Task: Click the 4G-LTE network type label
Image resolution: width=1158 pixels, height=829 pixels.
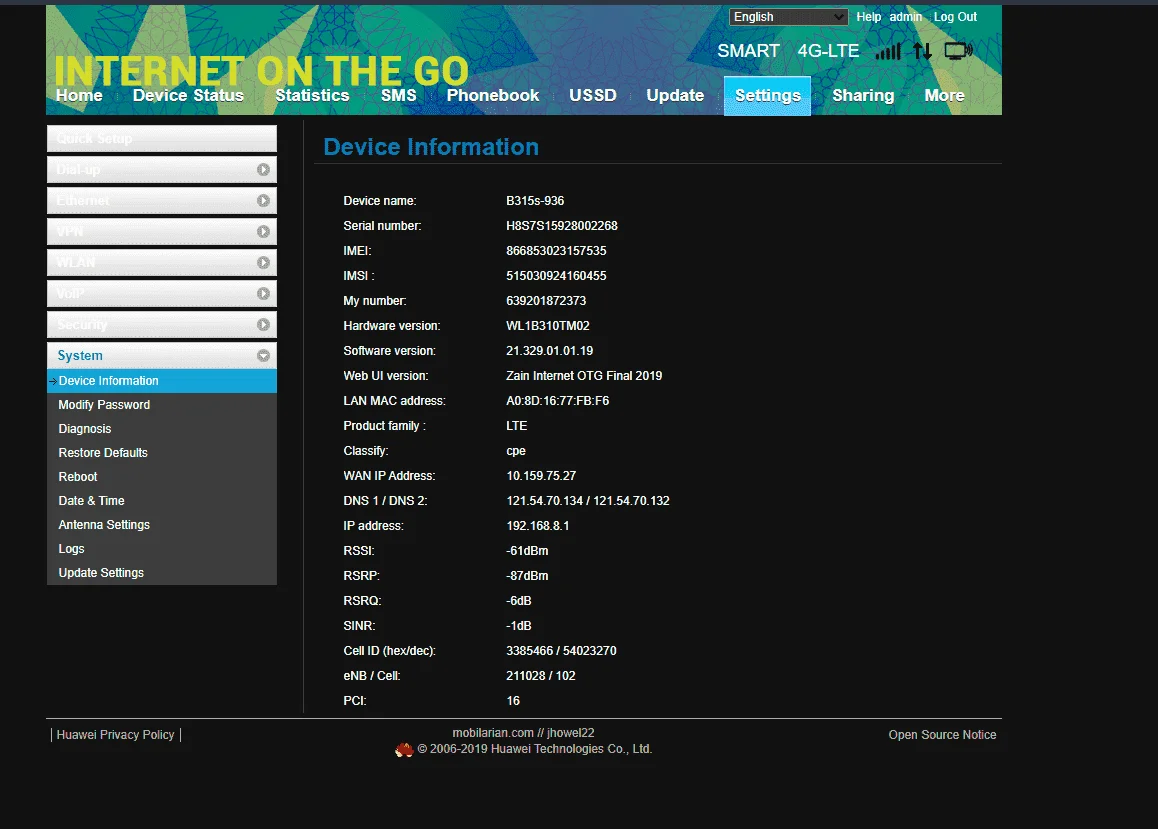Action: [x=828, y=51]
